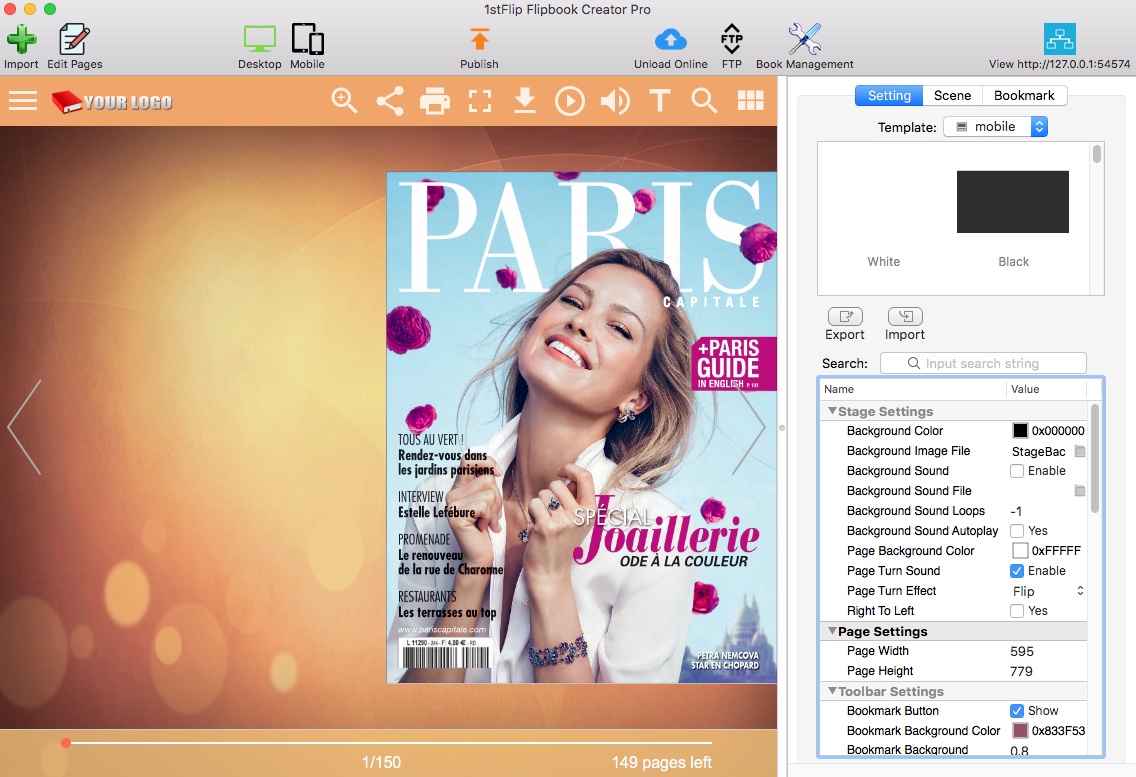Click the Page Height value 779
The width and height of the screenshot is (1136, 777).
tap(1022, 671)
